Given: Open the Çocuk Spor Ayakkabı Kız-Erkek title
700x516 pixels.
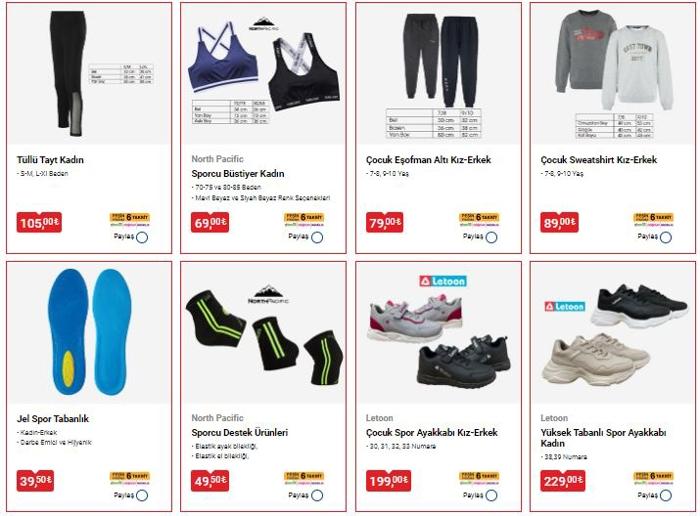Looking at the screenshot, I should (x=432, y=433).
